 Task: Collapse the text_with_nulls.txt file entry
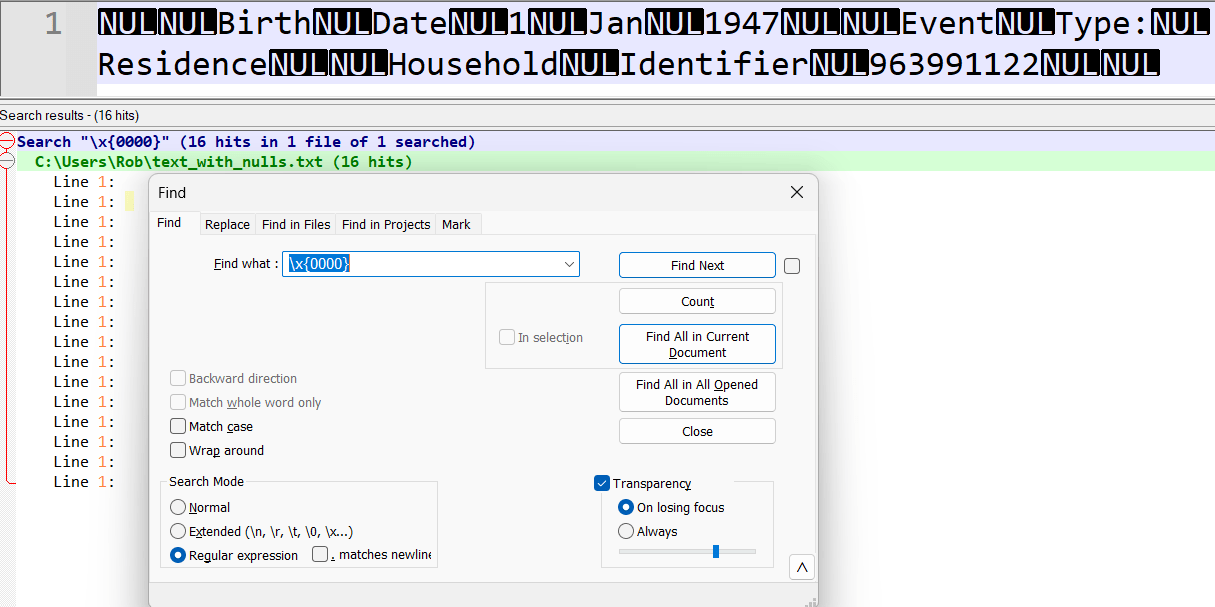tap(7, 160)
